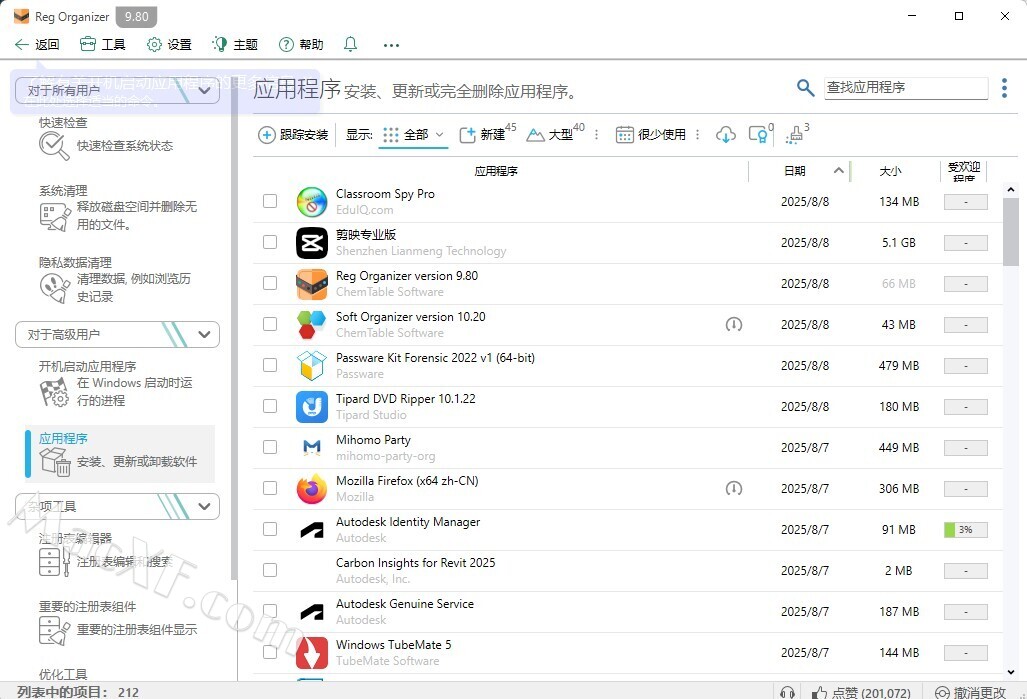Click Mihomo Party app icon
The height and width of the screenshot is (699, 1027).
tap(312, 447)
